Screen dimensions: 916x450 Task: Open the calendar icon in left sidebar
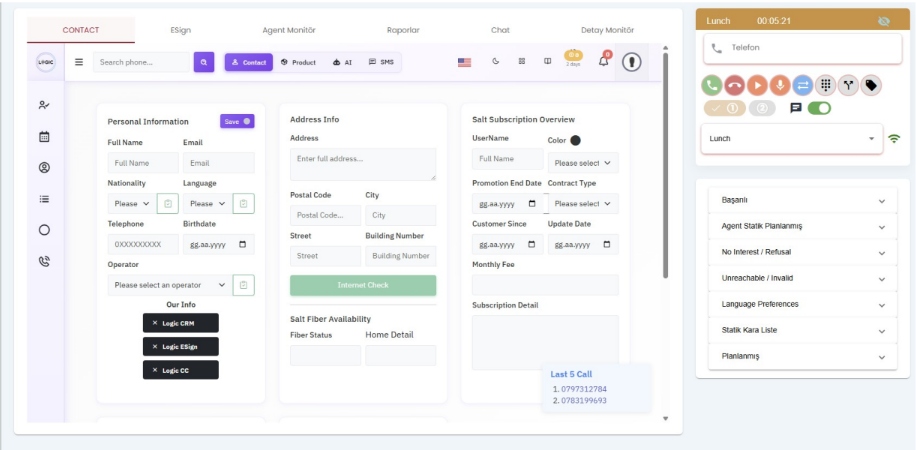pyautogui.click(x=44, y=137)
